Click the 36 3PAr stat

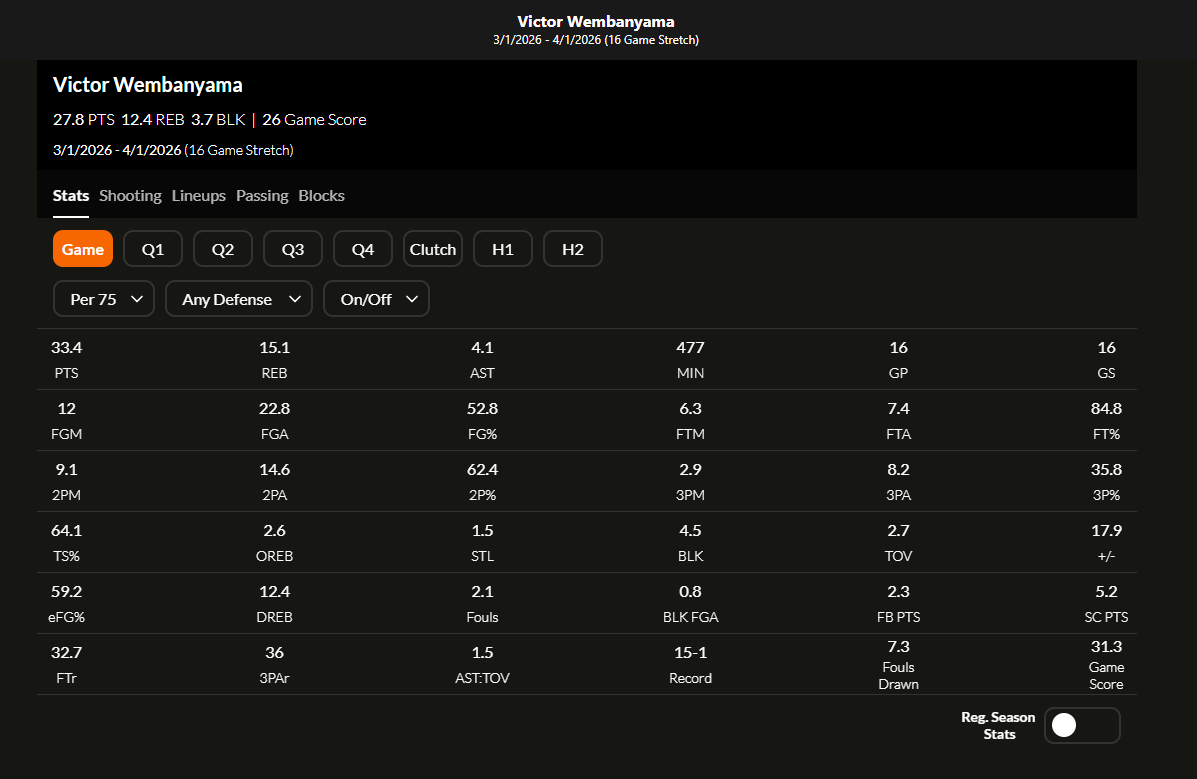pyautogui.click(x=274, y=665)
